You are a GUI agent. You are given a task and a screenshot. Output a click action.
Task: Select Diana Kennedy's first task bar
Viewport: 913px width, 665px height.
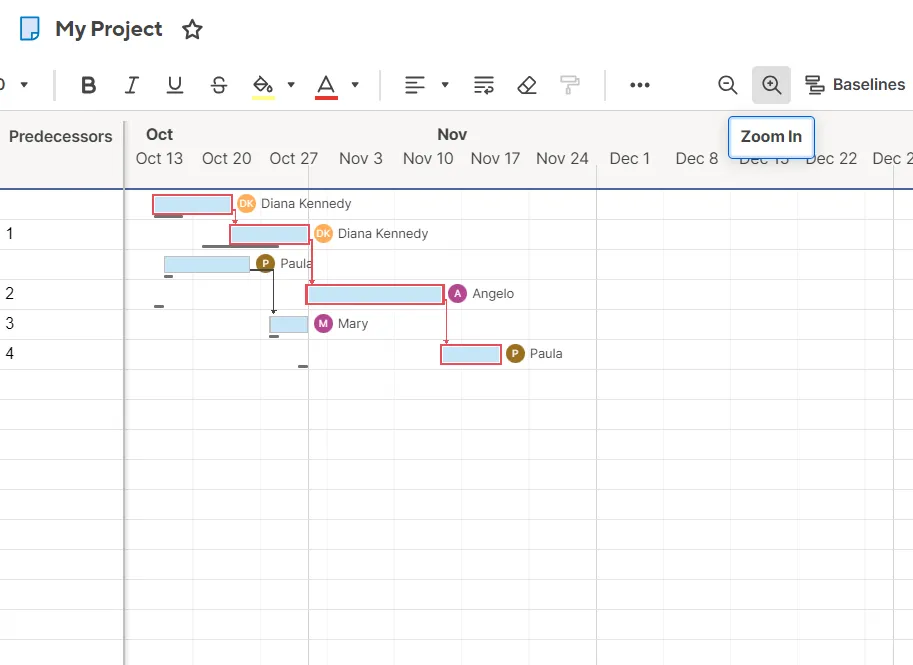[193, 204]
